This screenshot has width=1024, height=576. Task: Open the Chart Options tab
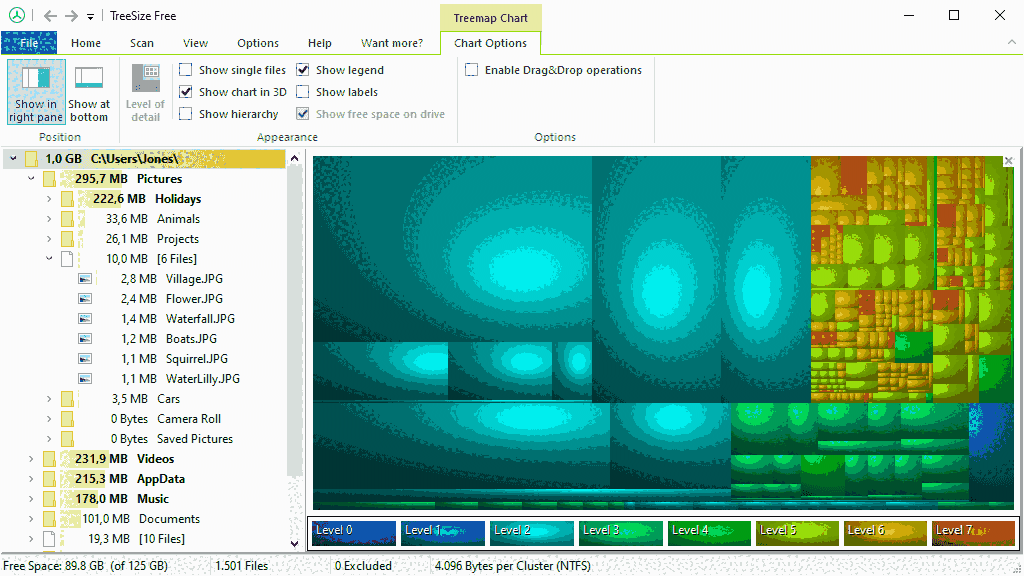(490, 43)
